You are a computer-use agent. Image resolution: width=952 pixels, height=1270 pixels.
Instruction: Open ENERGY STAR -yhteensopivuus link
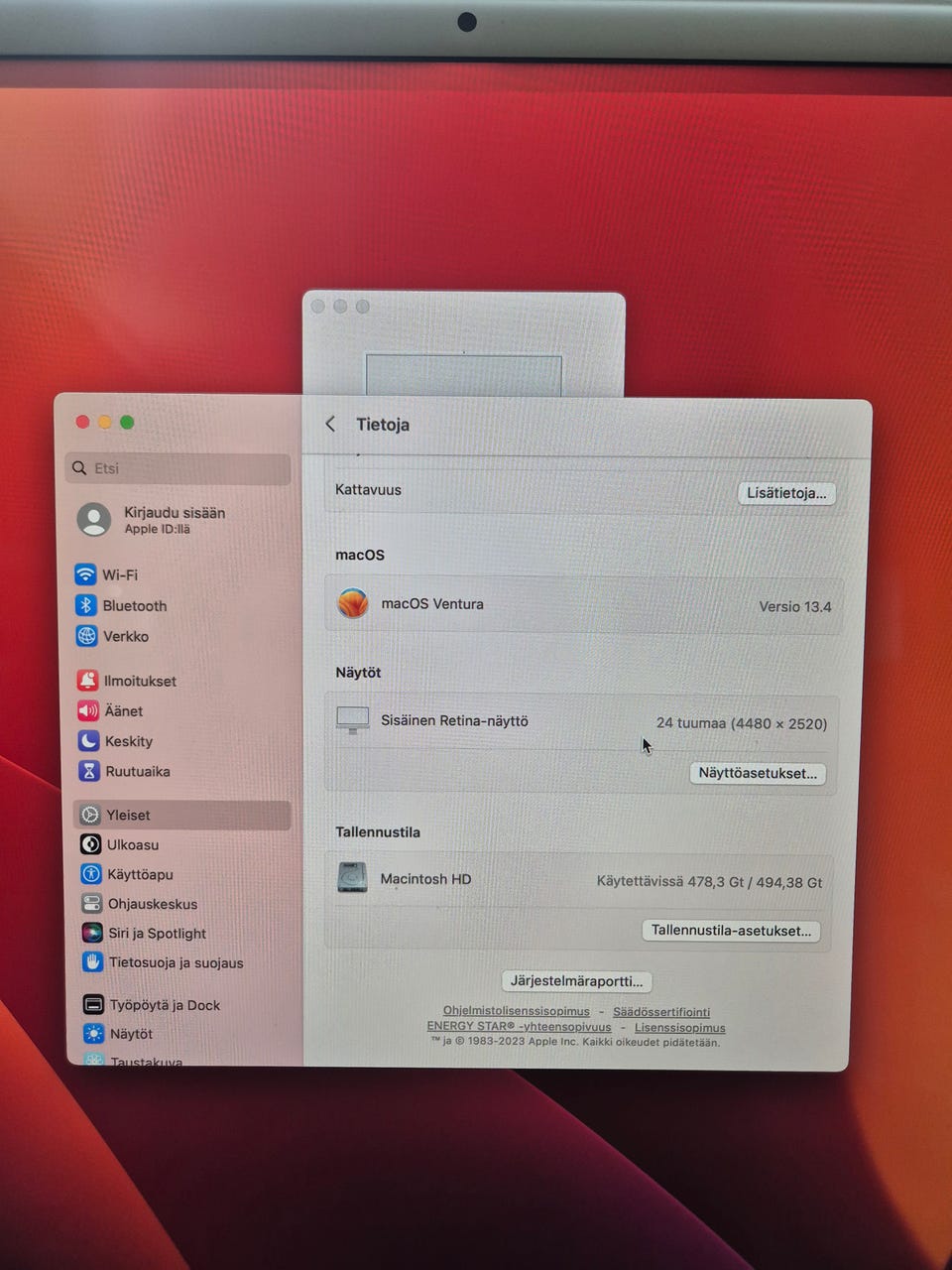[519, 1027]
